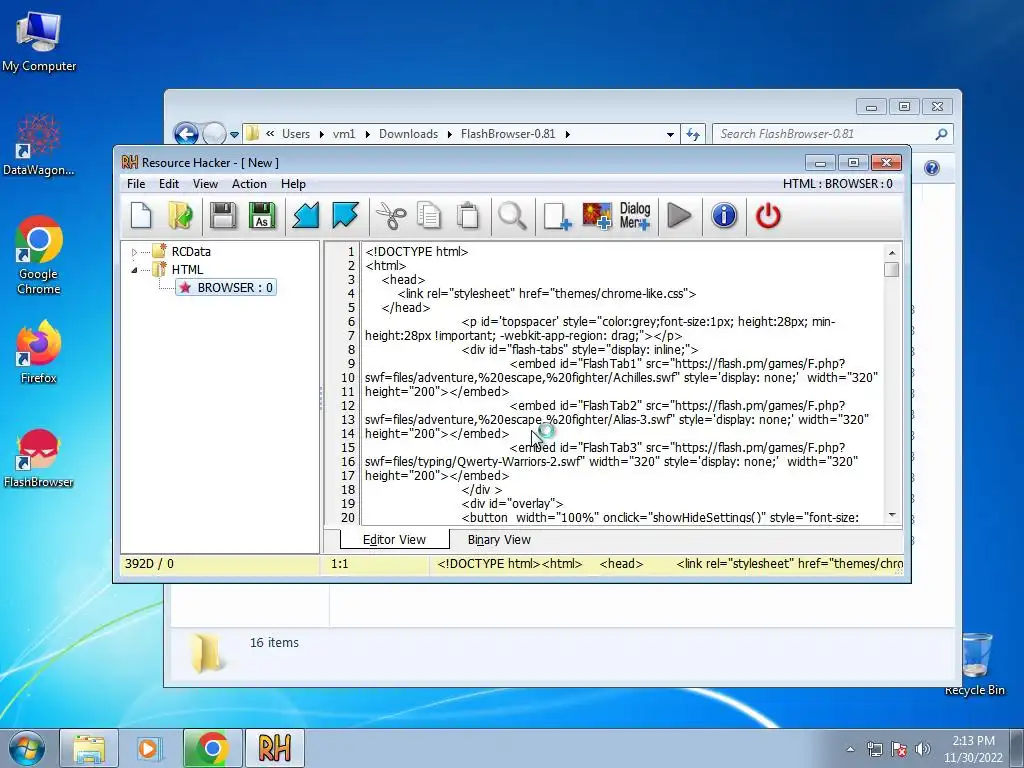The width and height of the screenshot is (1024, 768).
Task: Open the Google Chrome desktop shortcut
Action: point(39,255)
